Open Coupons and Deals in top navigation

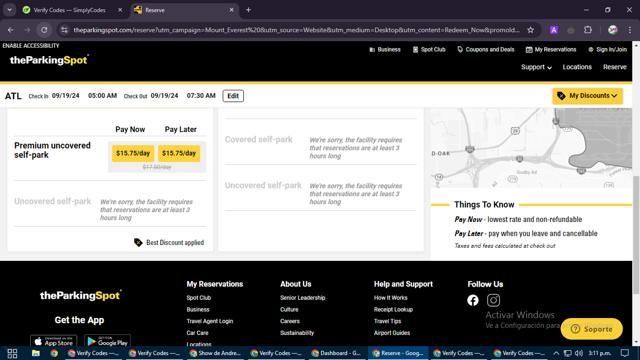tap(486, 49)
